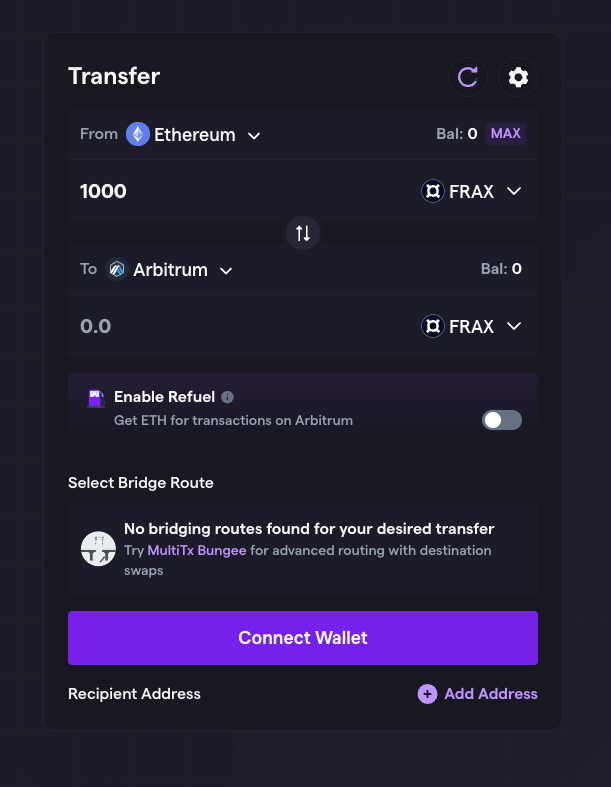Click the MAX balance button
The image size is (611, 787).
506,134
